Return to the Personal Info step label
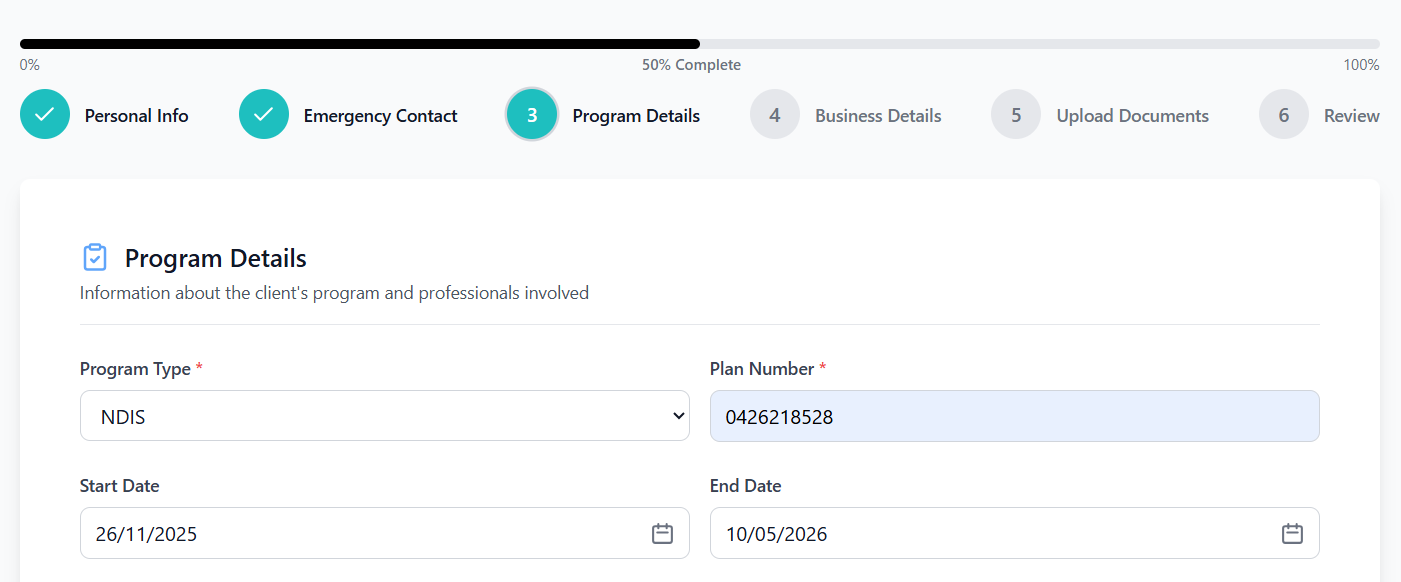The image size is (1401, 582). tap(136, 116)
